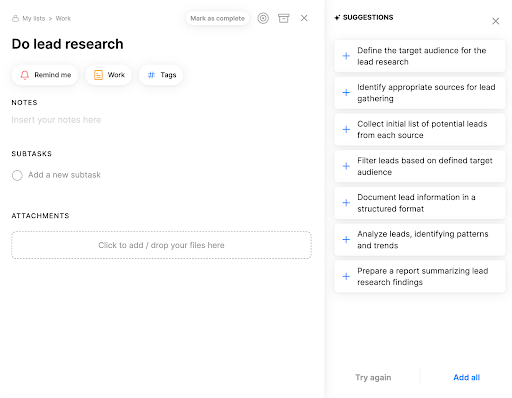Add 'Prepare a report' suggestion plus icon
The width and height of the screenshot is (512, 398).
[x=346, y=276]
